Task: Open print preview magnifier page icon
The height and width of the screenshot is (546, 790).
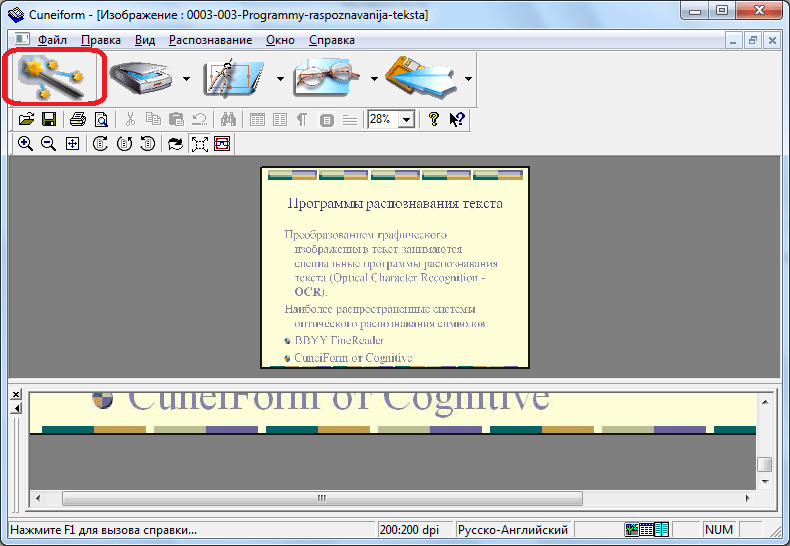Action: point(101,119)
